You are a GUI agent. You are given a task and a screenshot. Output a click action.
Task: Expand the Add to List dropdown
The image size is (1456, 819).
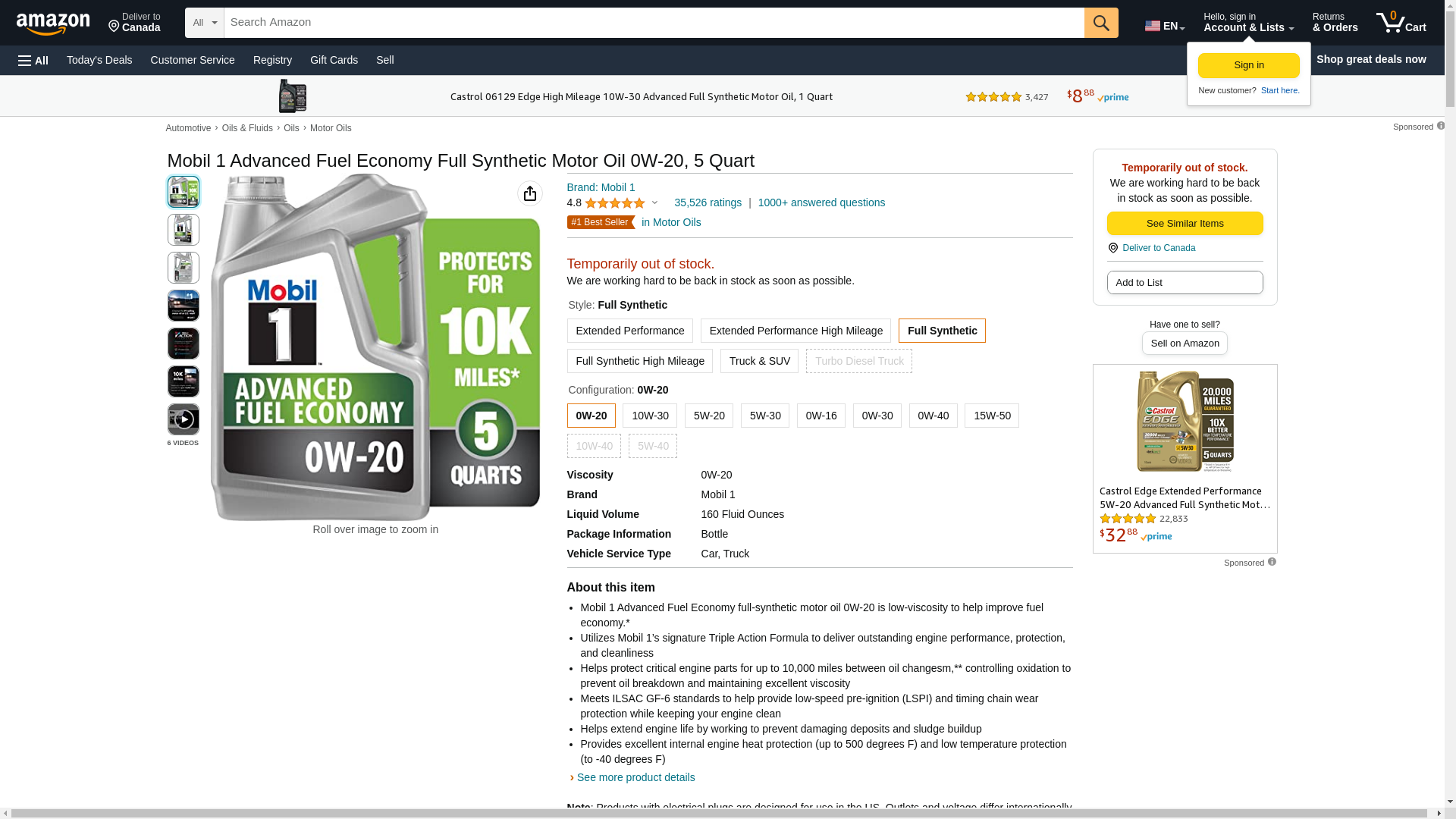pos(1185,282)
